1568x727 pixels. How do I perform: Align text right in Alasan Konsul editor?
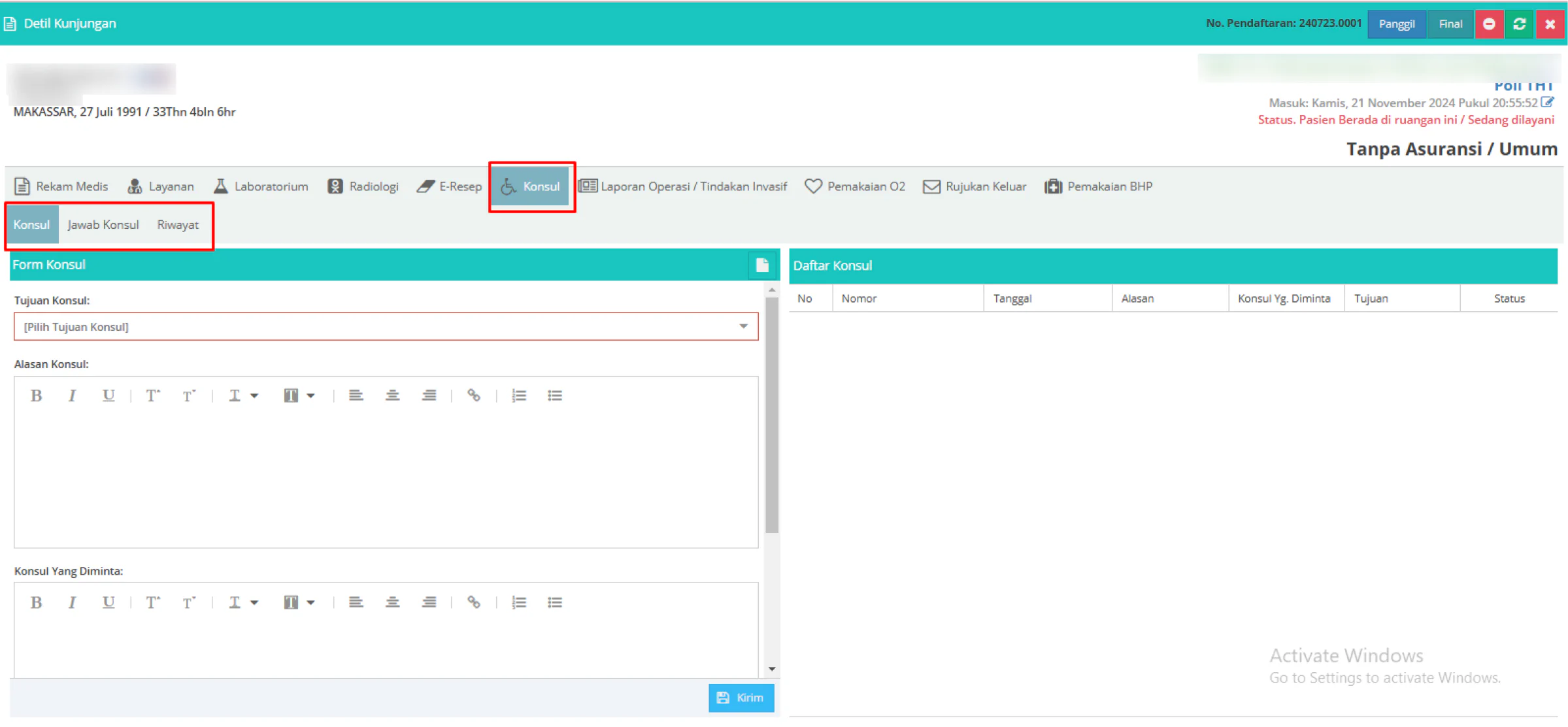click(x=429, y=396)
